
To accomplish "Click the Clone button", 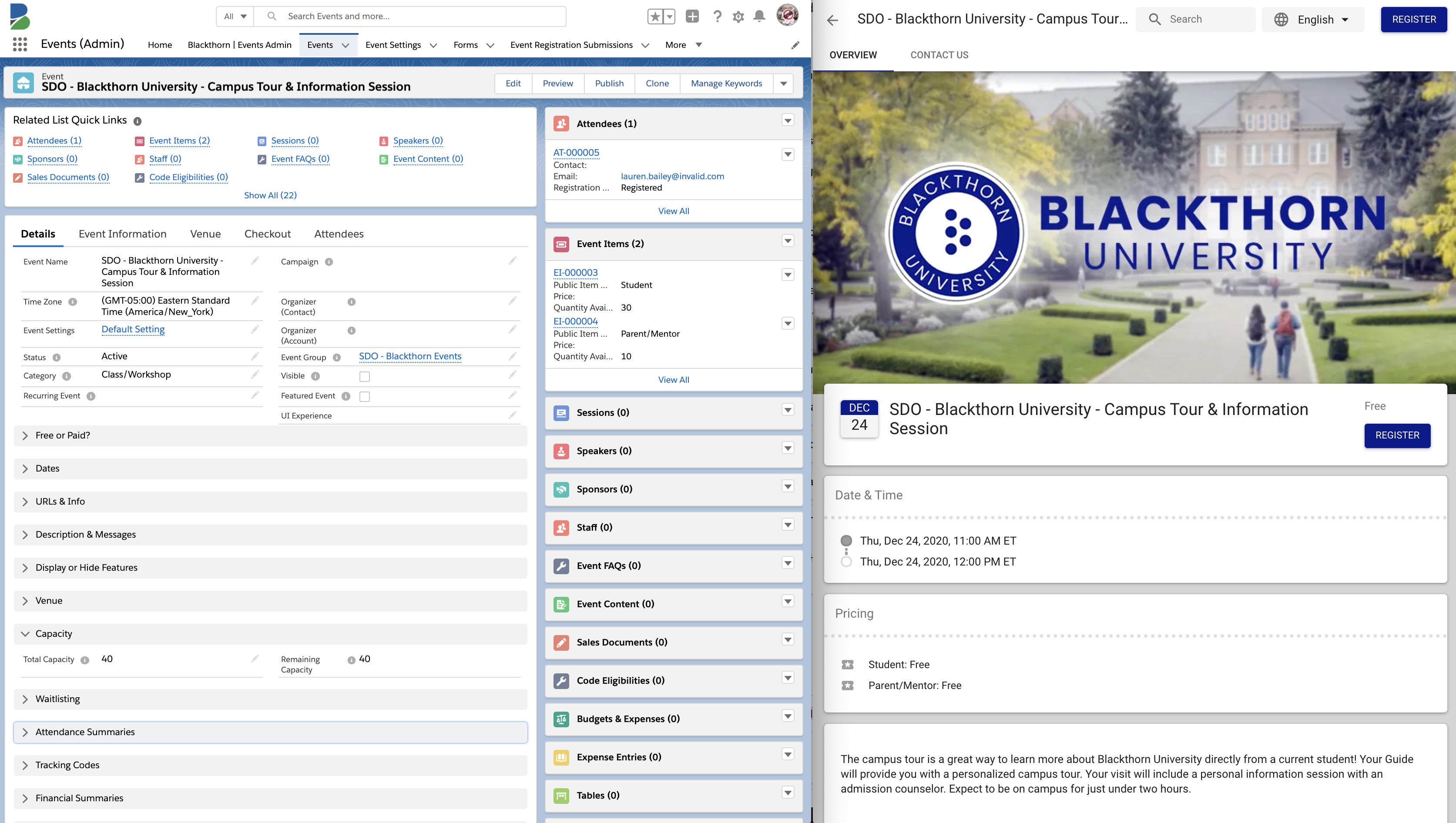I will tap(657, 84).
